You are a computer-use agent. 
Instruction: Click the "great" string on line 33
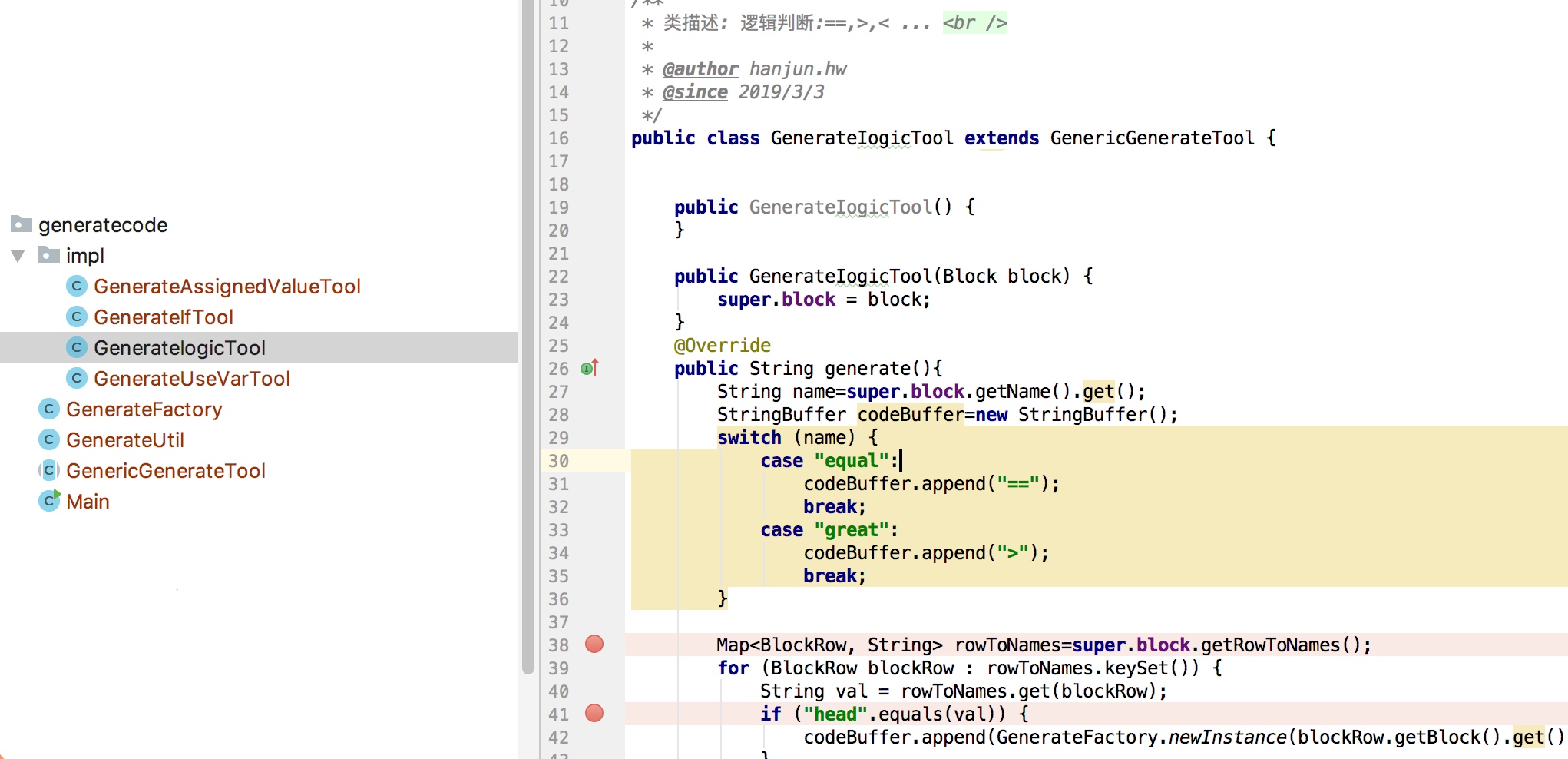[851, 530]
